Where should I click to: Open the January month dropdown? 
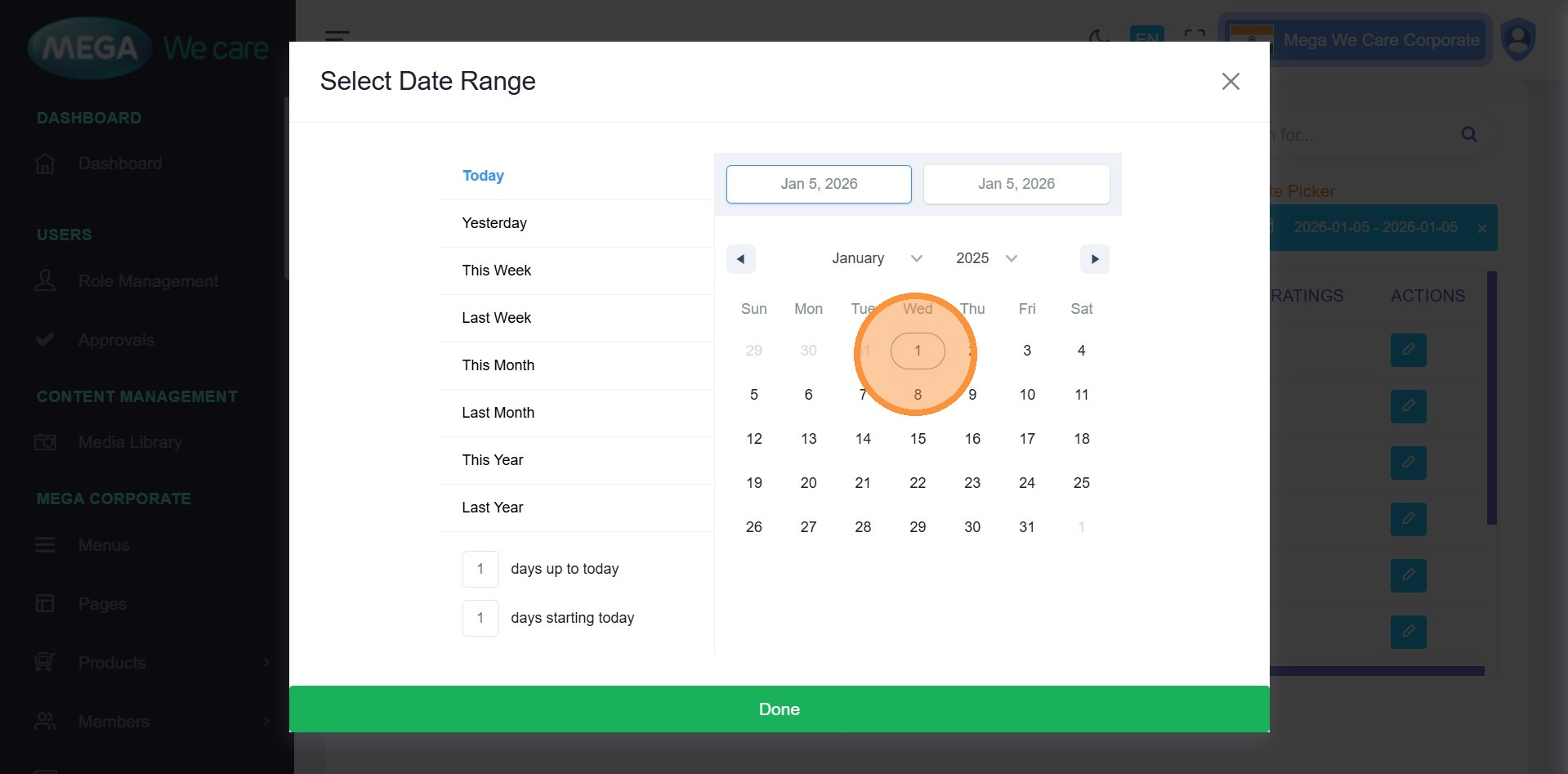(876, 258)
